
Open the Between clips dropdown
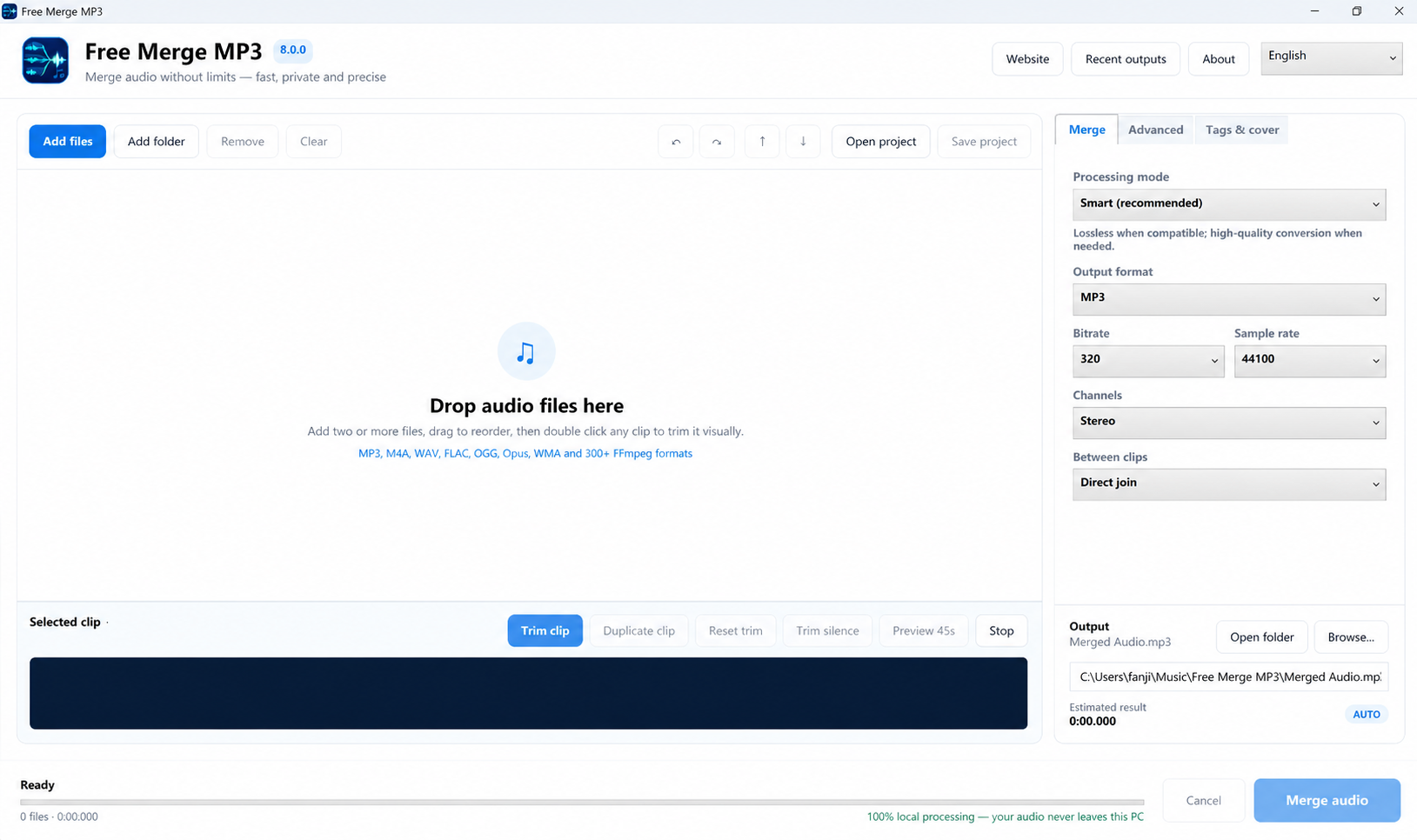point(1229,483)
